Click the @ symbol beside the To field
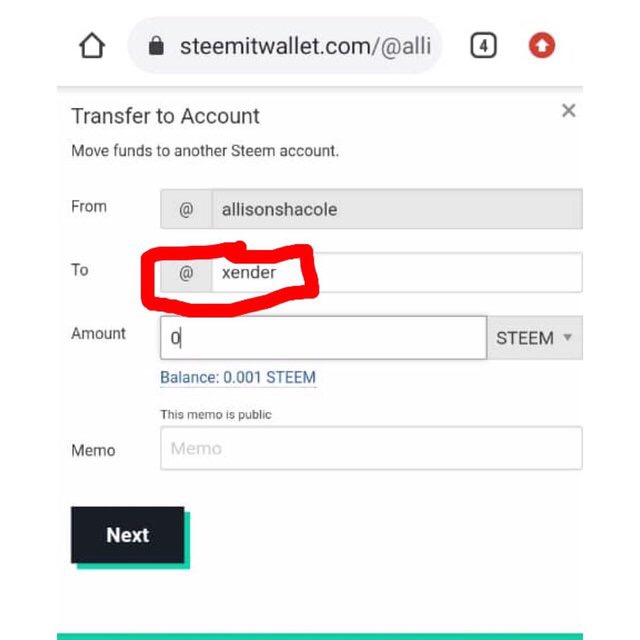 tap(186, 273)
